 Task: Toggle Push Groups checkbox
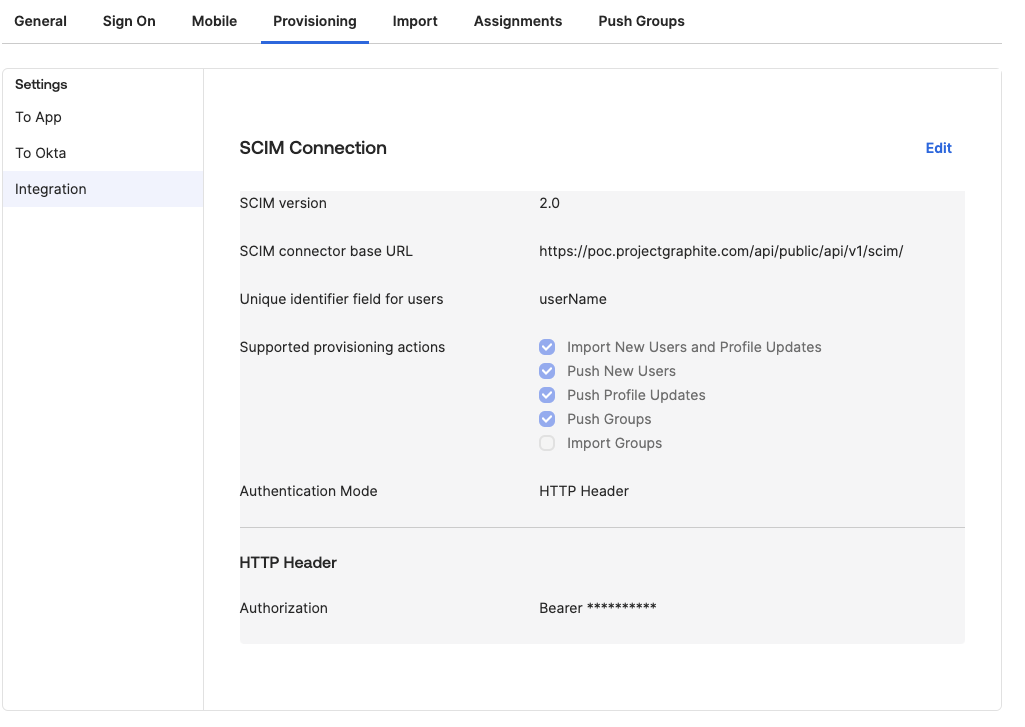point(547,419)
